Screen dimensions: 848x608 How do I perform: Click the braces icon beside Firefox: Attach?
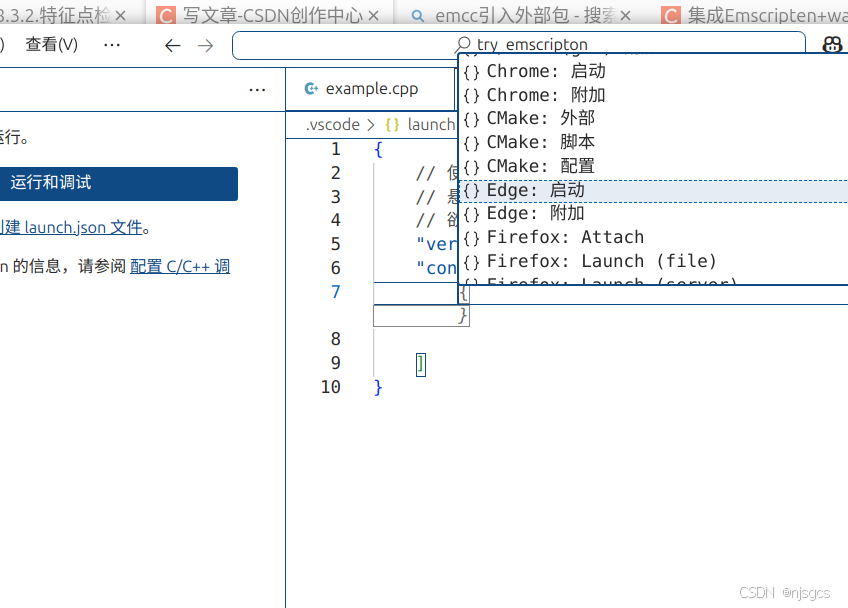pos(471,238)
